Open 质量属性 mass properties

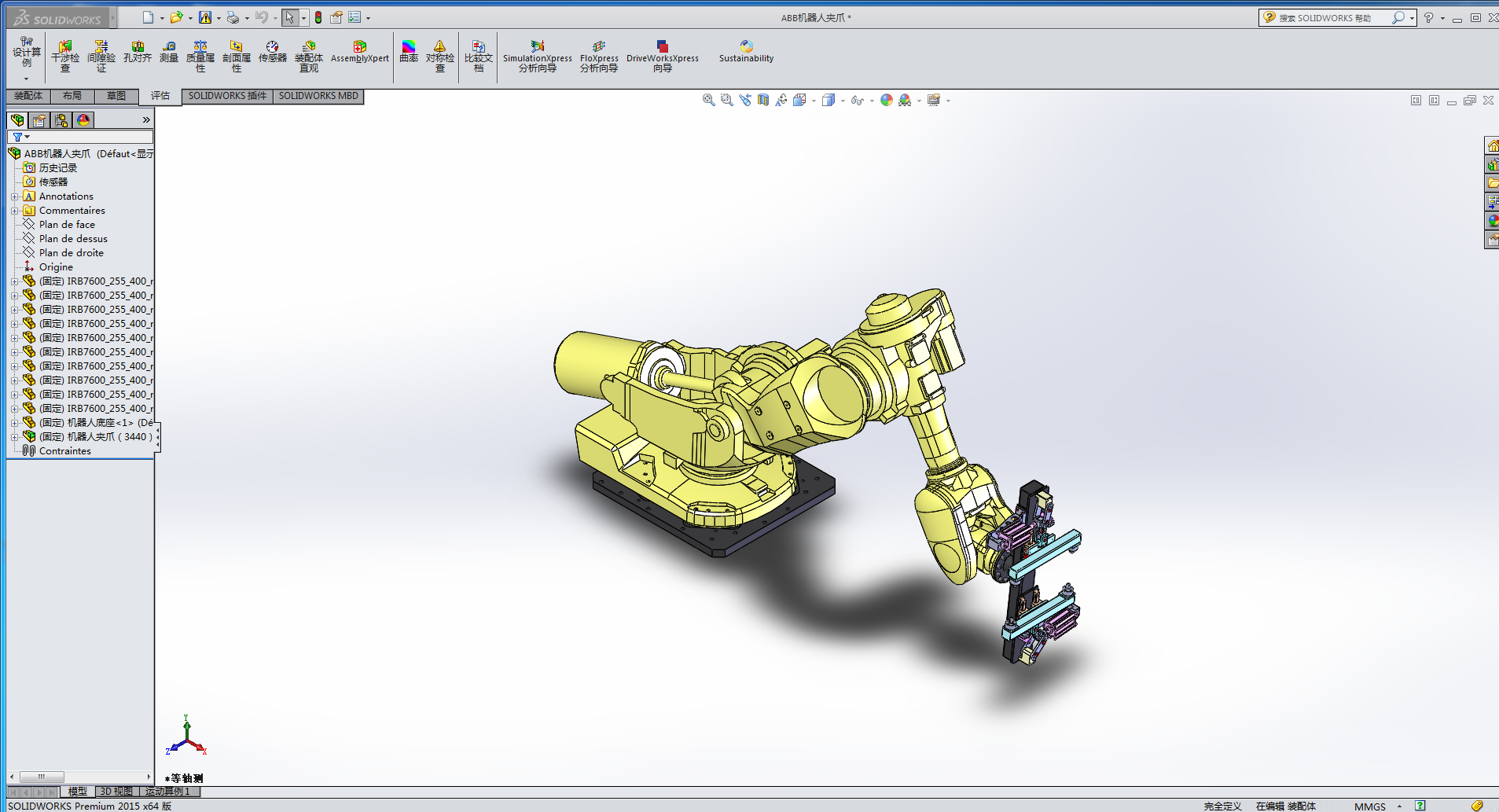coord(200,56)
